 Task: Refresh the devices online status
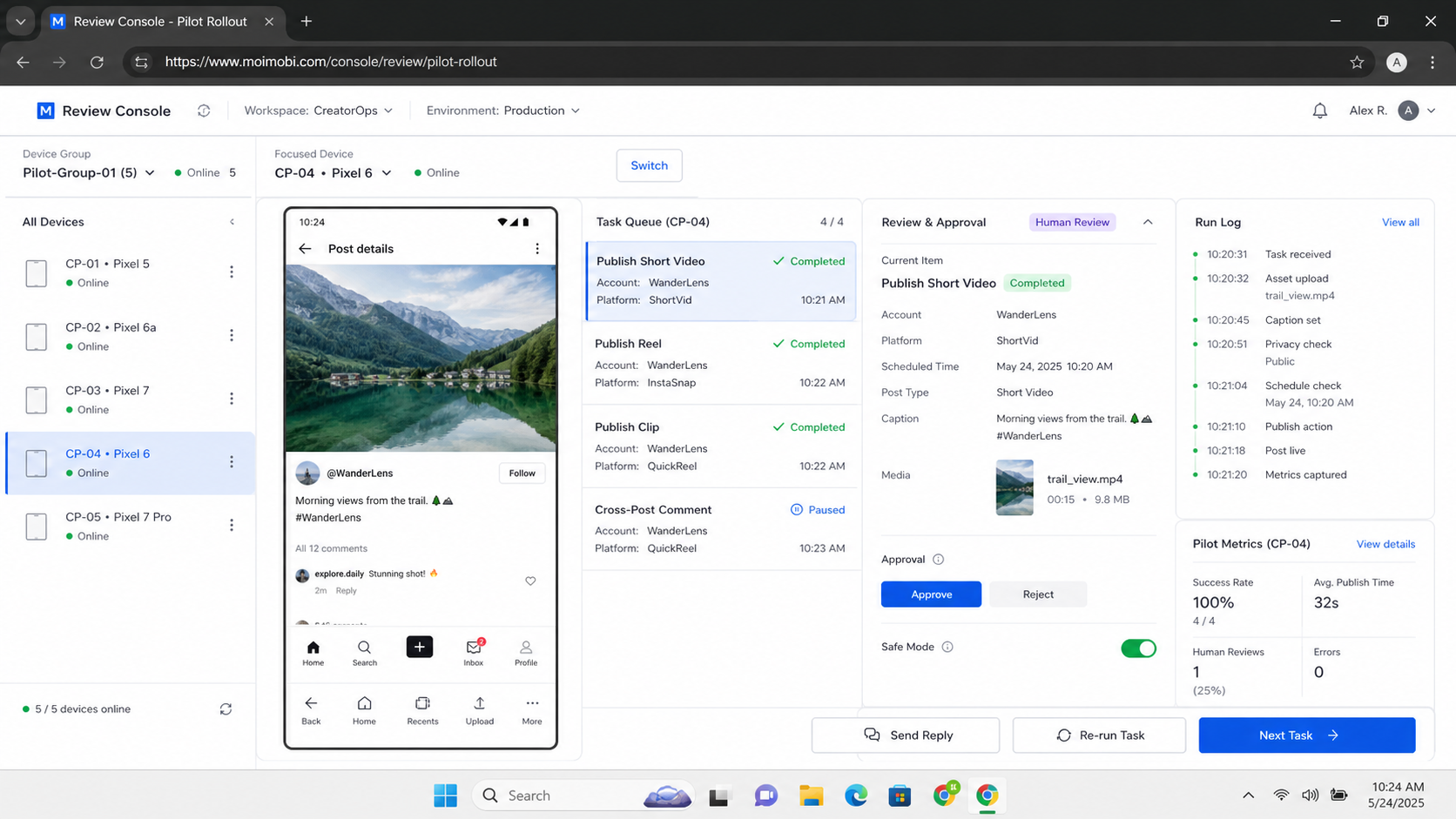coord(226,709)
